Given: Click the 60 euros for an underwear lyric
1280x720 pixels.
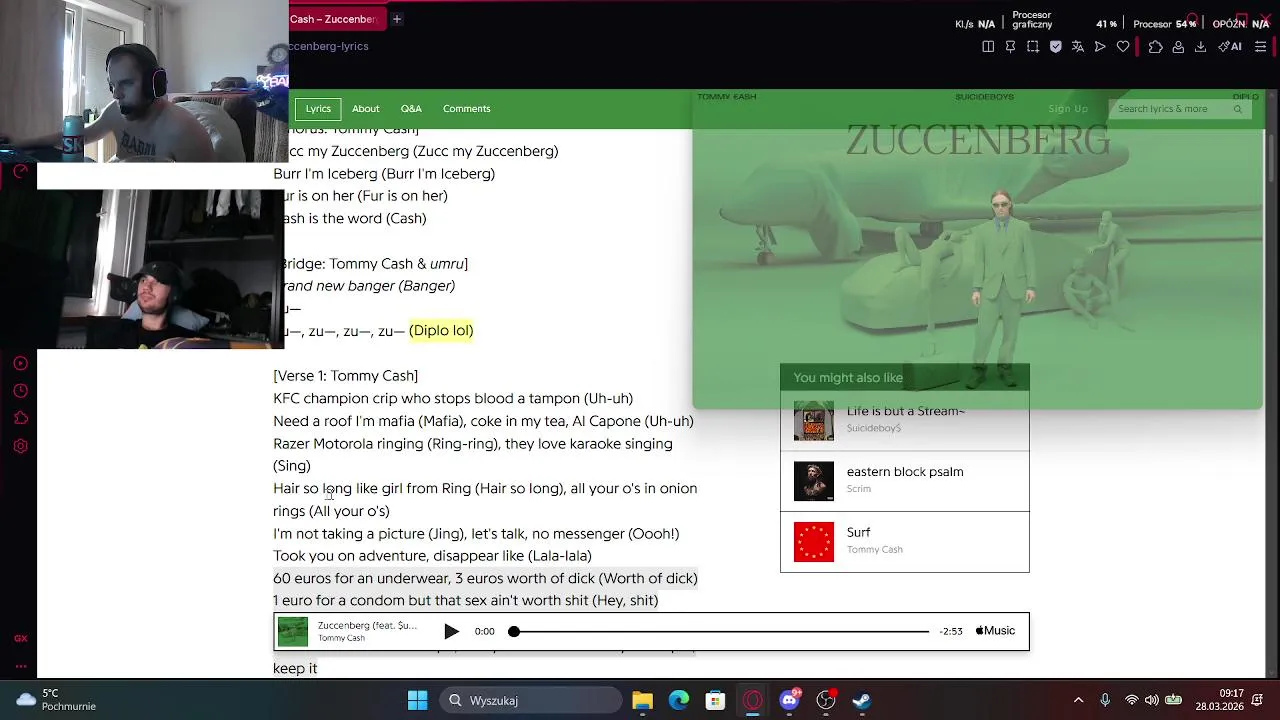Looking at the screenshot, I should tap(485, 578).
